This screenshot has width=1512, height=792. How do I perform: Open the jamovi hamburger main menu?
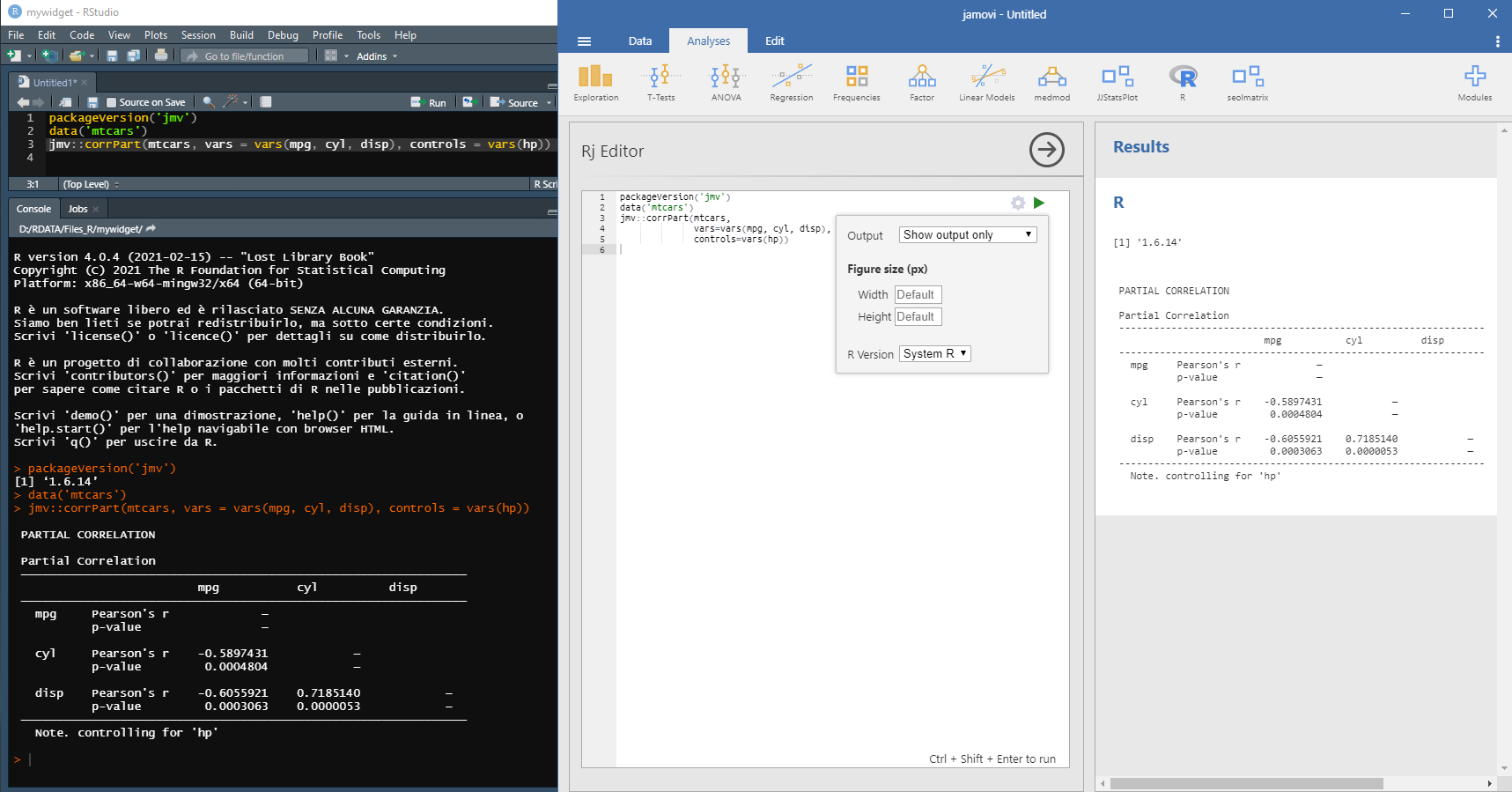(x=584, y=41)
